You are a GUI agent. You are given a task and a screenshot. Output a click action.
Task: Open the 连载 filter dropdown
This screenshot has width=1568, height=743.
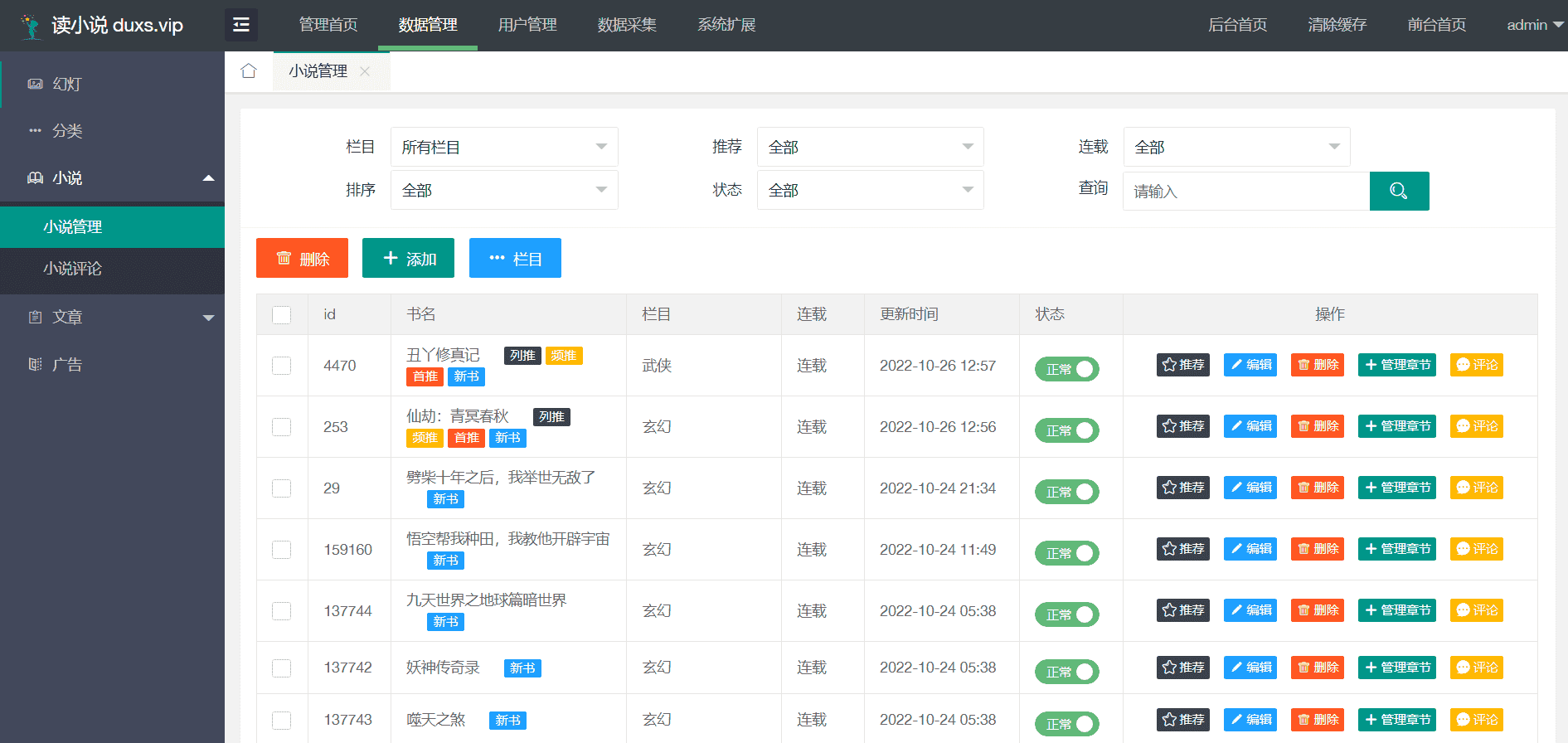pyautogui.click(x=1236, y=147)
